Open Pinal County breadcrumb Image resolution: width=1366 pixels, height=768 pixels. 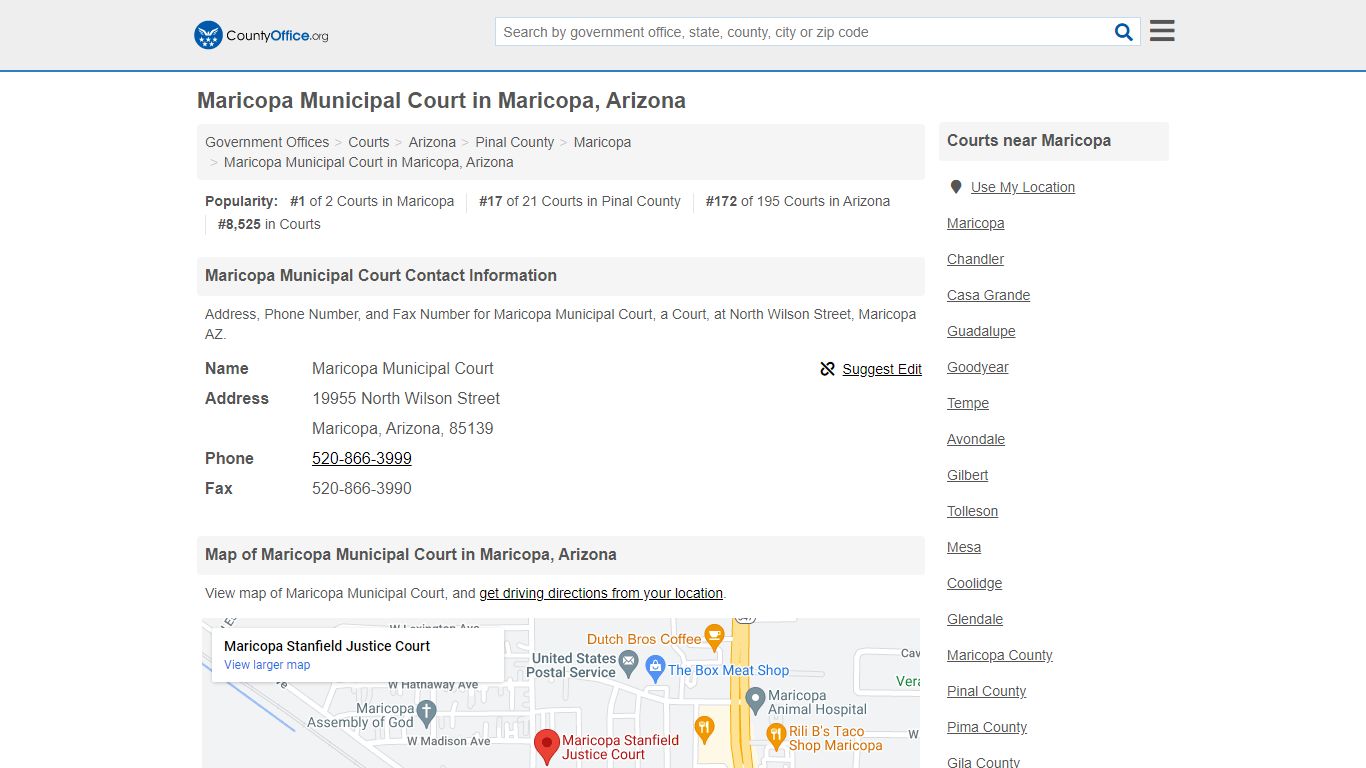coord(515,142)
